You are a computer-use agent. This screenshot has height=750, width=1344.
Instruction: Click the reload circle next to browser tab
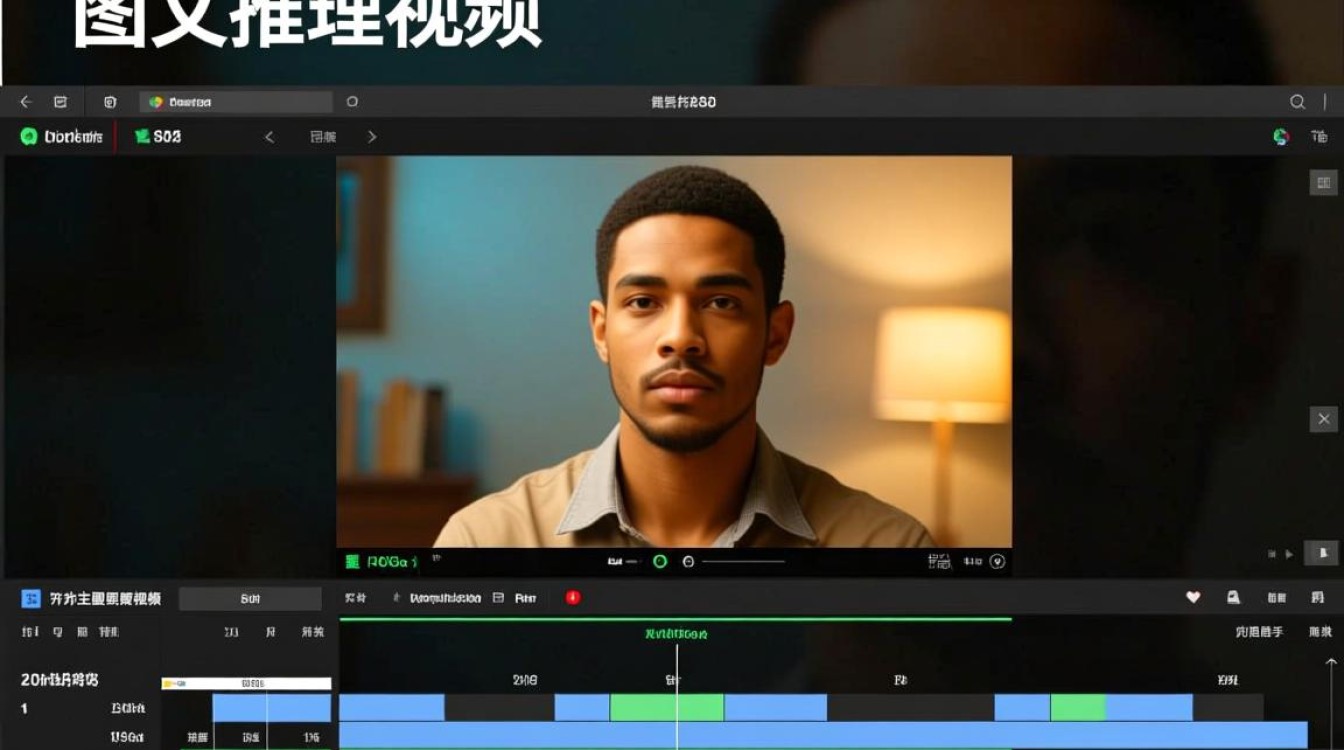point(352,102)
